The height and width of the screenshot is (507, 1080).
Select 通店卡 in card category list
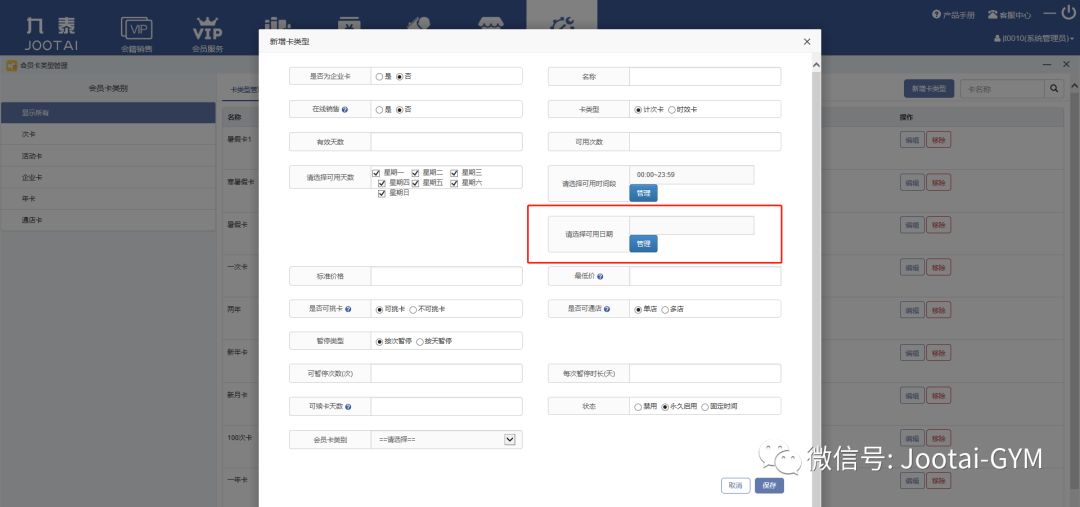[108, 220]
